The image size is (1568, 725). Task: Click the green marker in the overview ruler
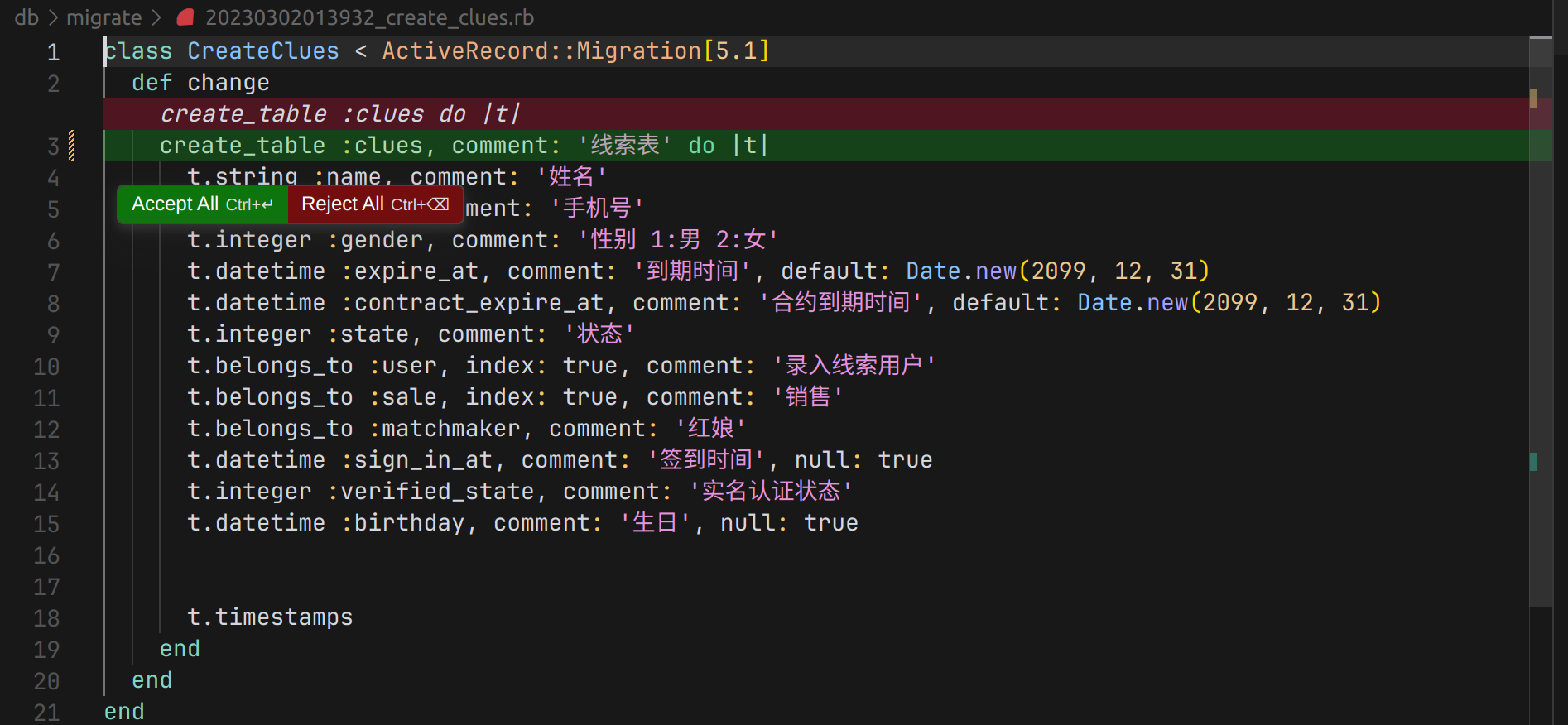1533,462
